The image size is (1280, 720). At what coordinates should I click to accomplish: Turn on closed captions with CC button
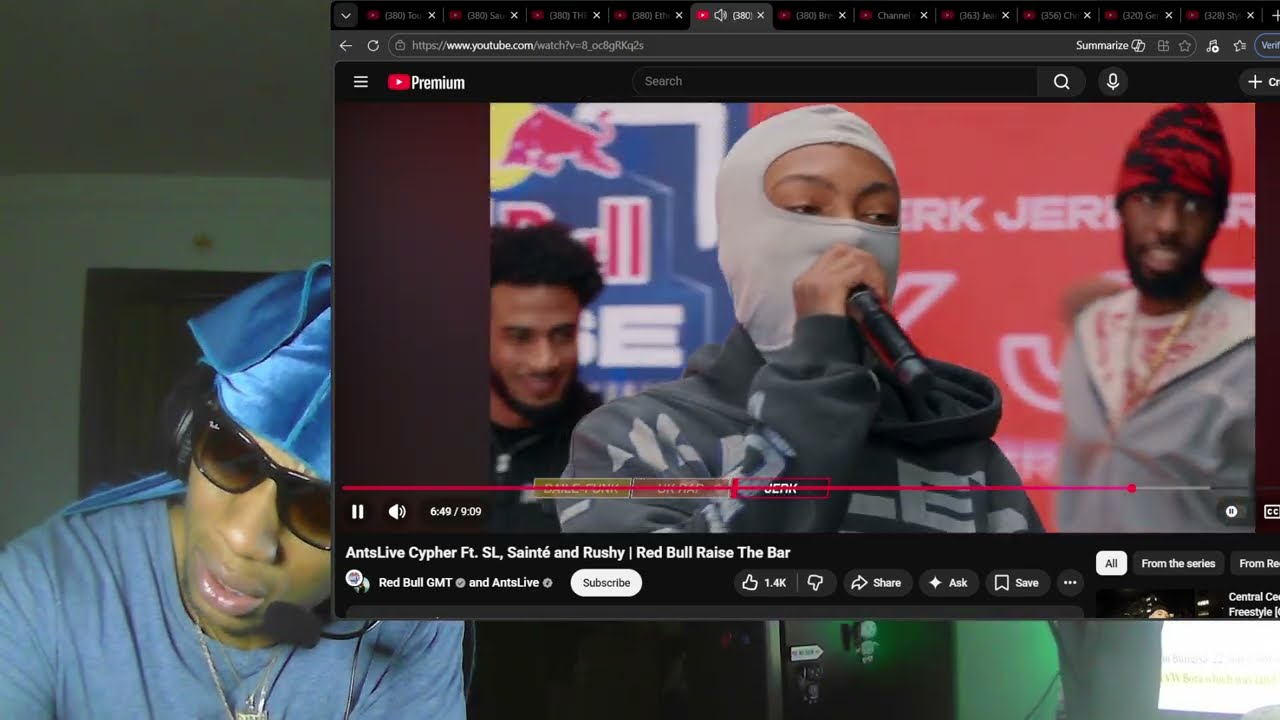[1271, 512]
